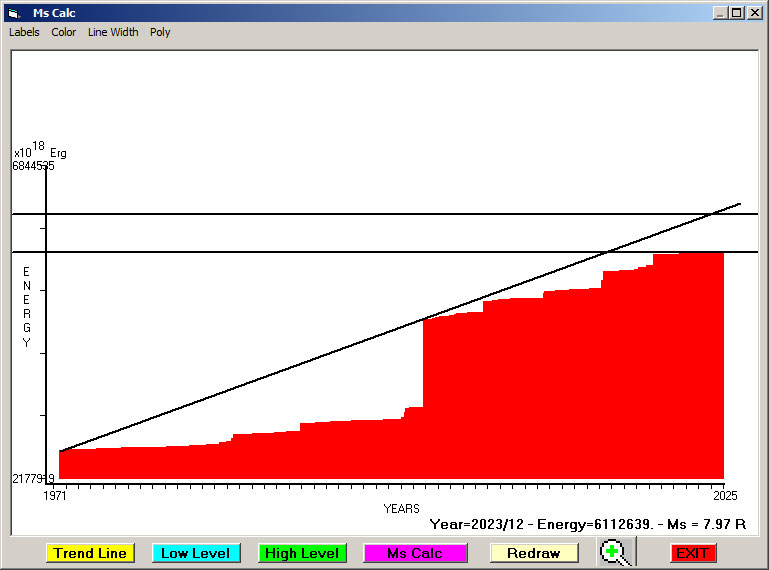Click the red EXIT button
769x570 pixels.
pyautogui.click(x=692, y=553)
